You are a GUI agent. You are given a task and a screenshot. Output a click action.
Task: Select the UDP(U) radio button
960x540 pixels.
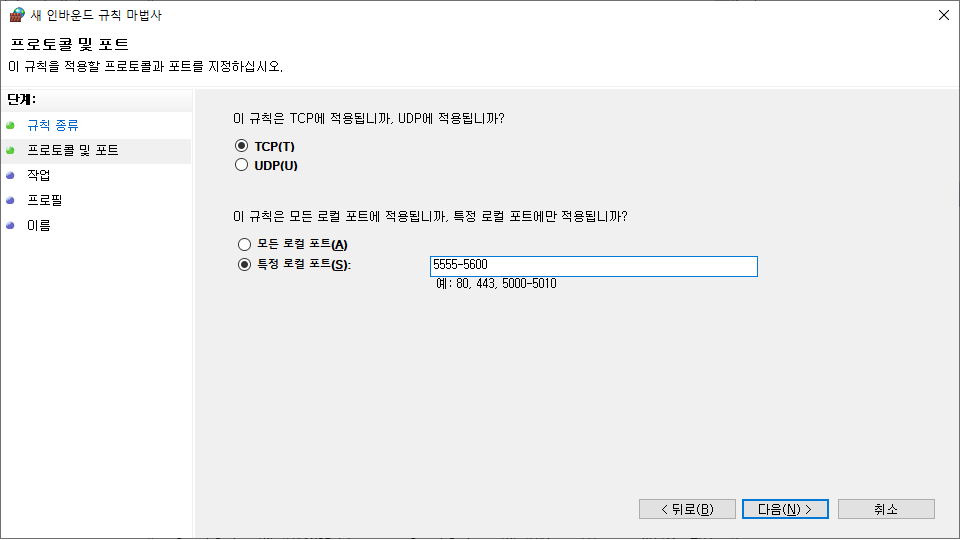pyautogui.click(x=241, y=165)
